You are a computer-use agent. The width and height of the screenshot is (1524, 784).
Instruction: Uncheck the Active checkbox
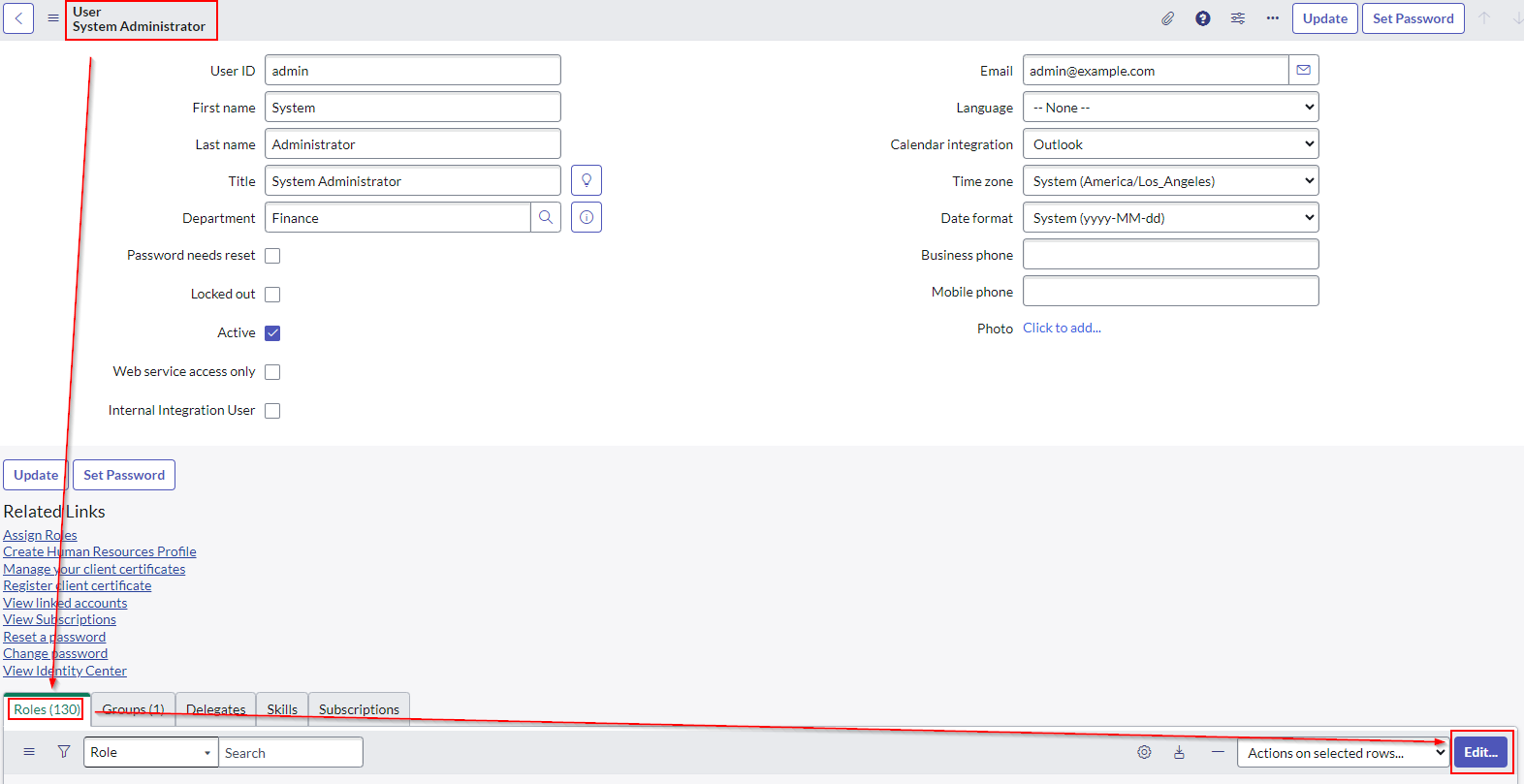272,333
